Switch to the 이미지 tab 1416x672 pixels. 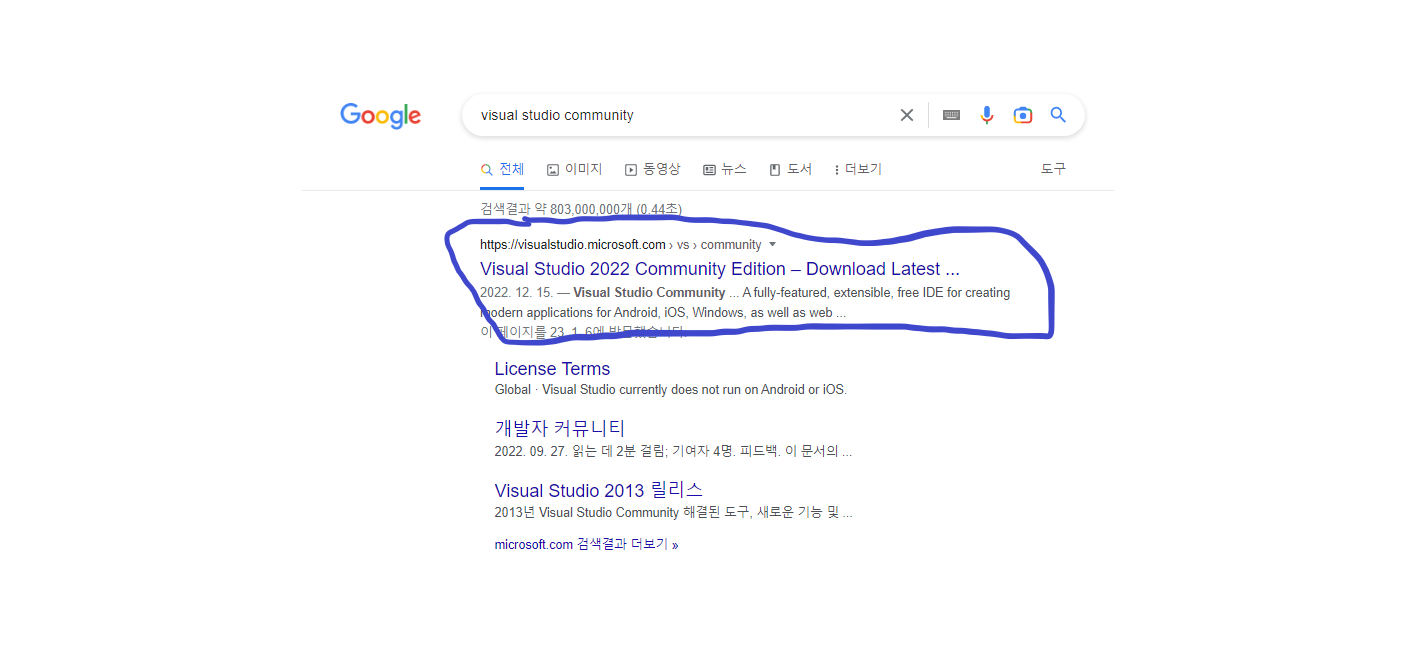(575, 169)
